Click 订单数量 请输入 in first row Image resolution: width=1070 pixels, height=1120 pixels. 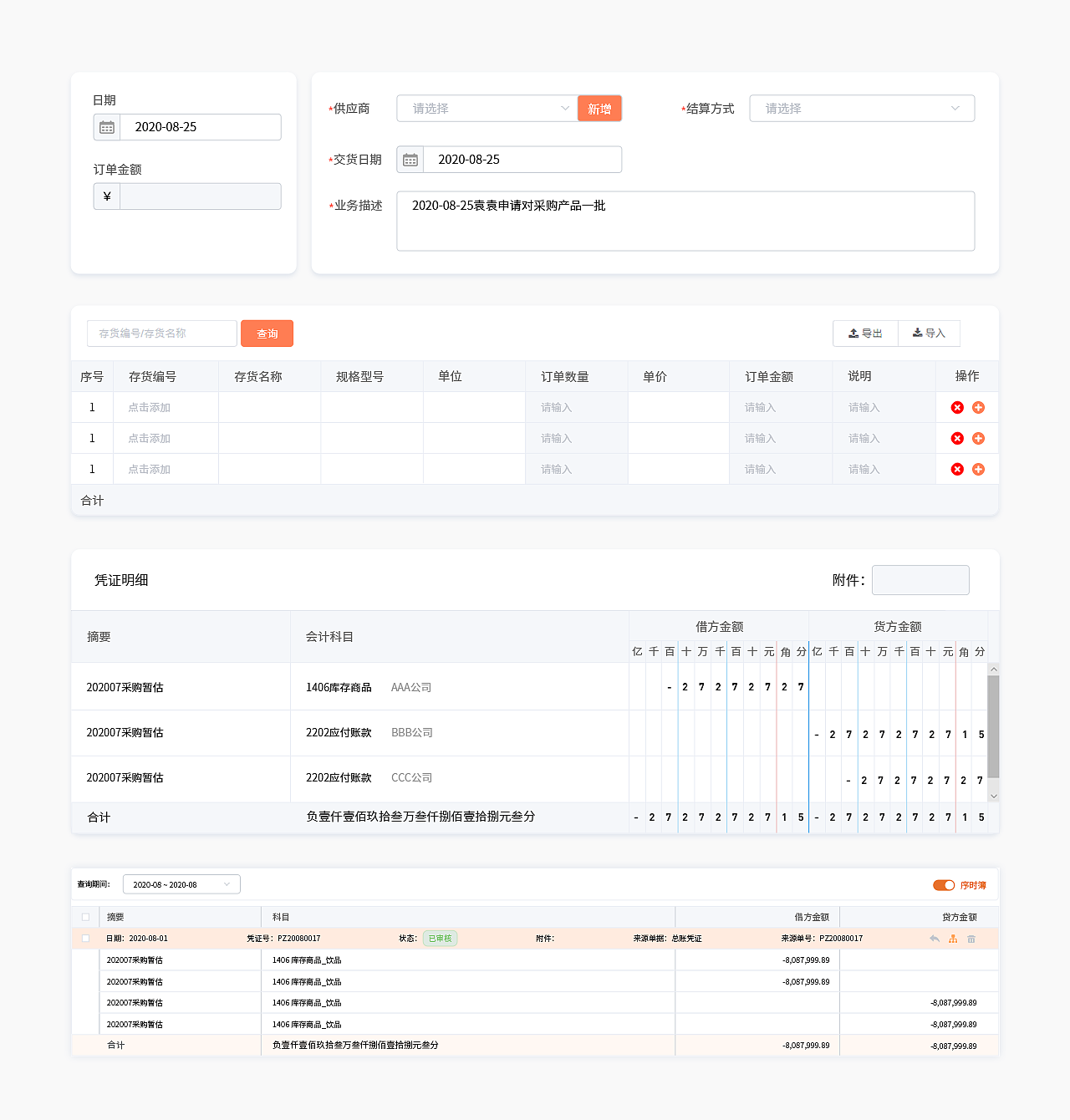(557, 408)
